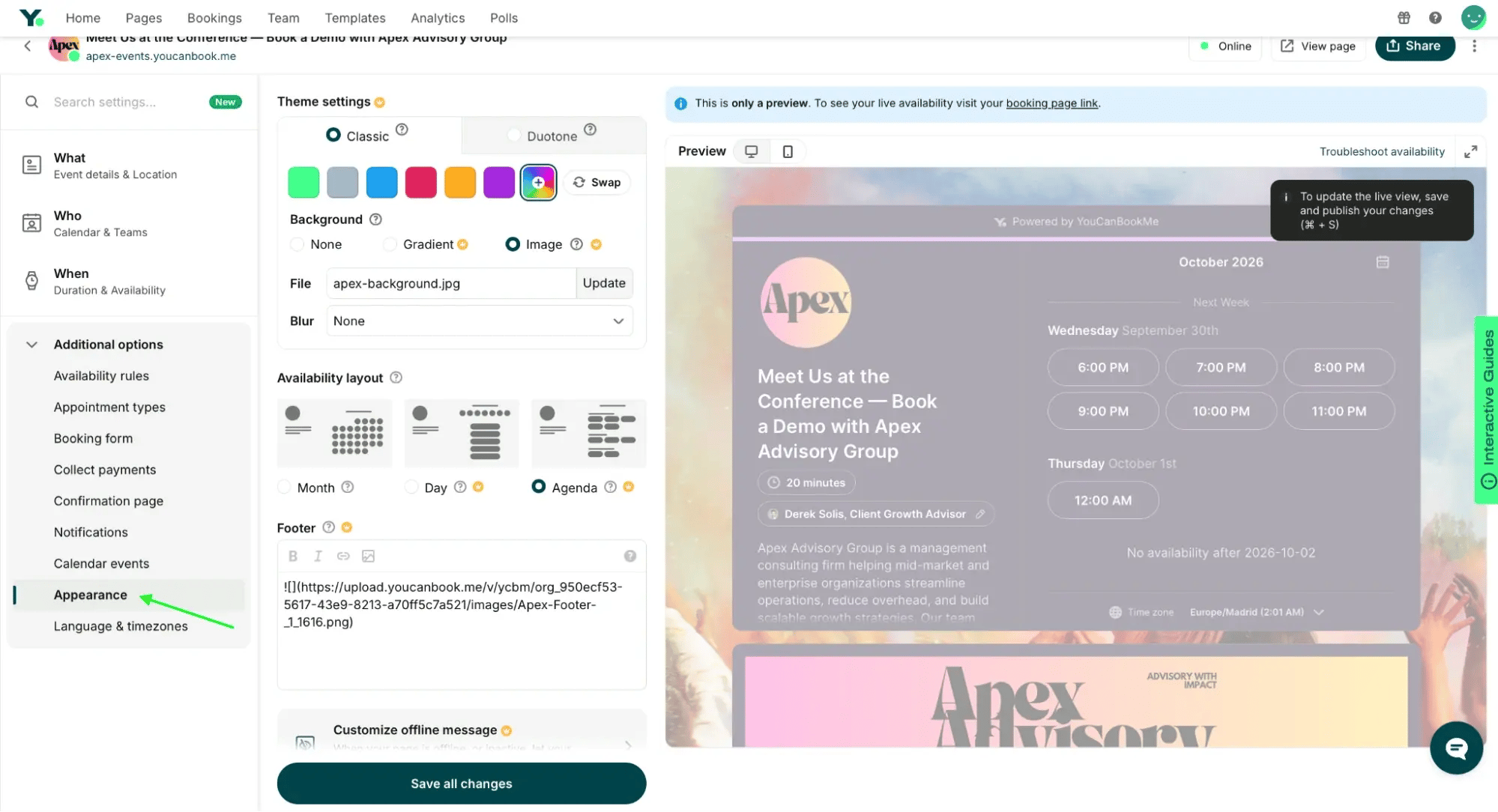The image size is (1498, 812).
Task: Open the calendar picker icon in preview
Action: pos(1383,262)
